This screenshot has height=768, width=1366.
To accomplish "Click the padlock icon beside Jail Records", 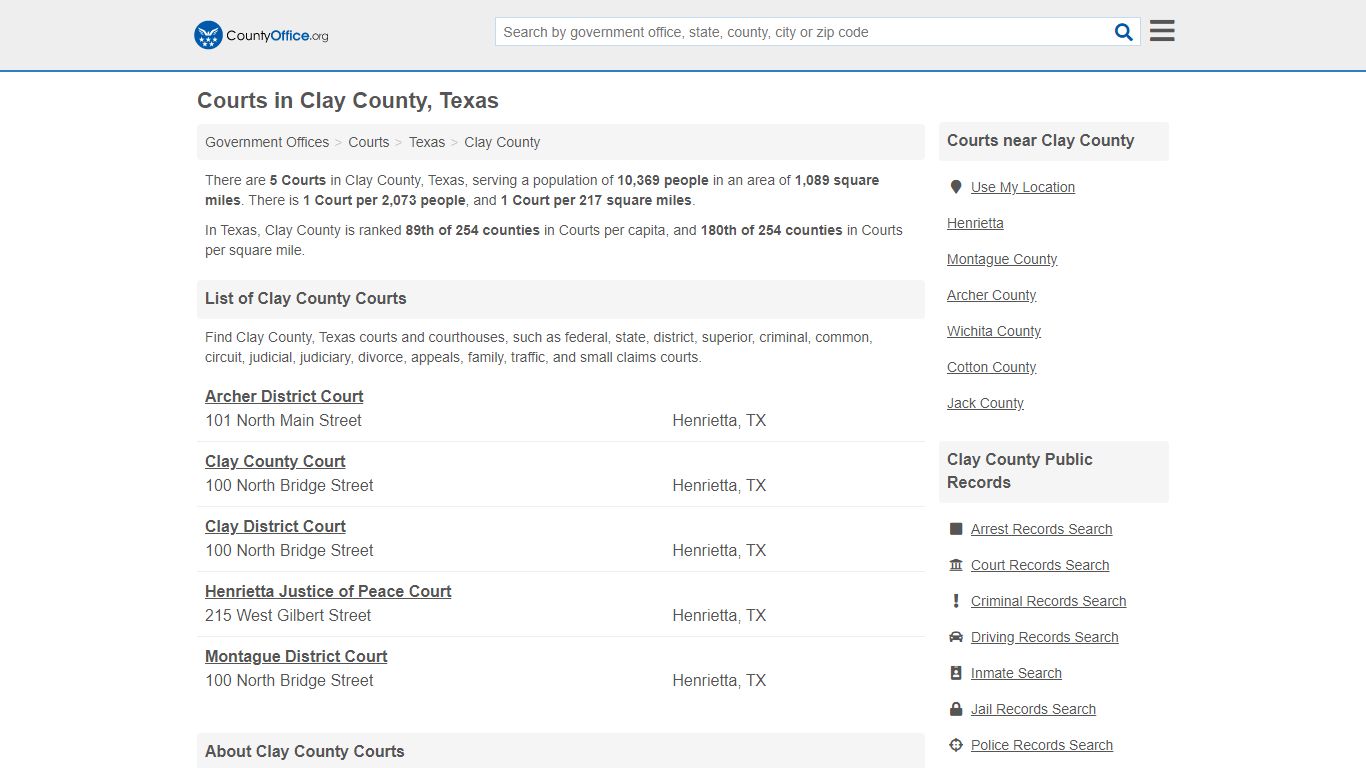I will (955, 709).
